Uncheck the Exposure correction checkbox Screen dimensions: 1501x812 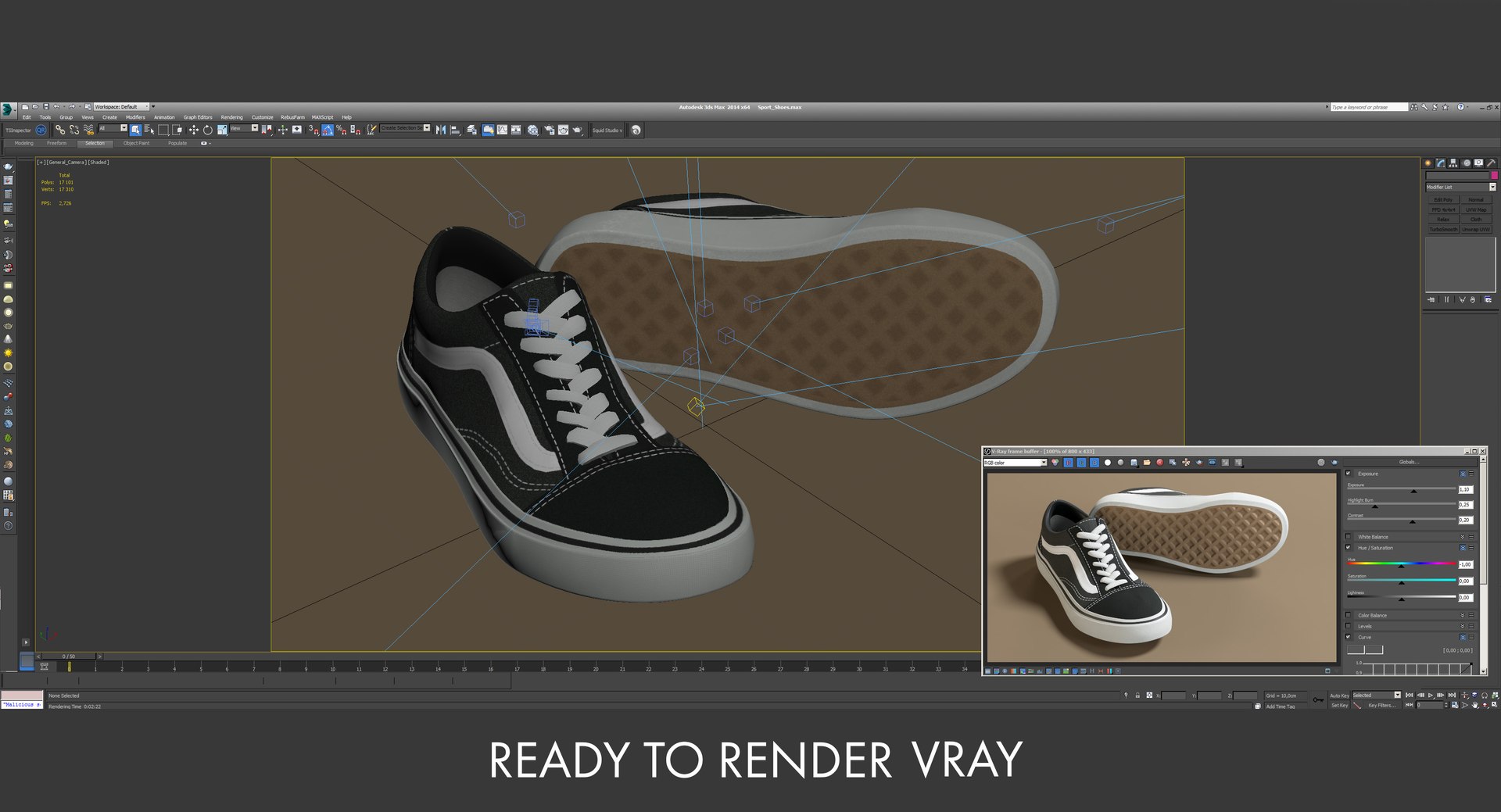(1348, 474)
